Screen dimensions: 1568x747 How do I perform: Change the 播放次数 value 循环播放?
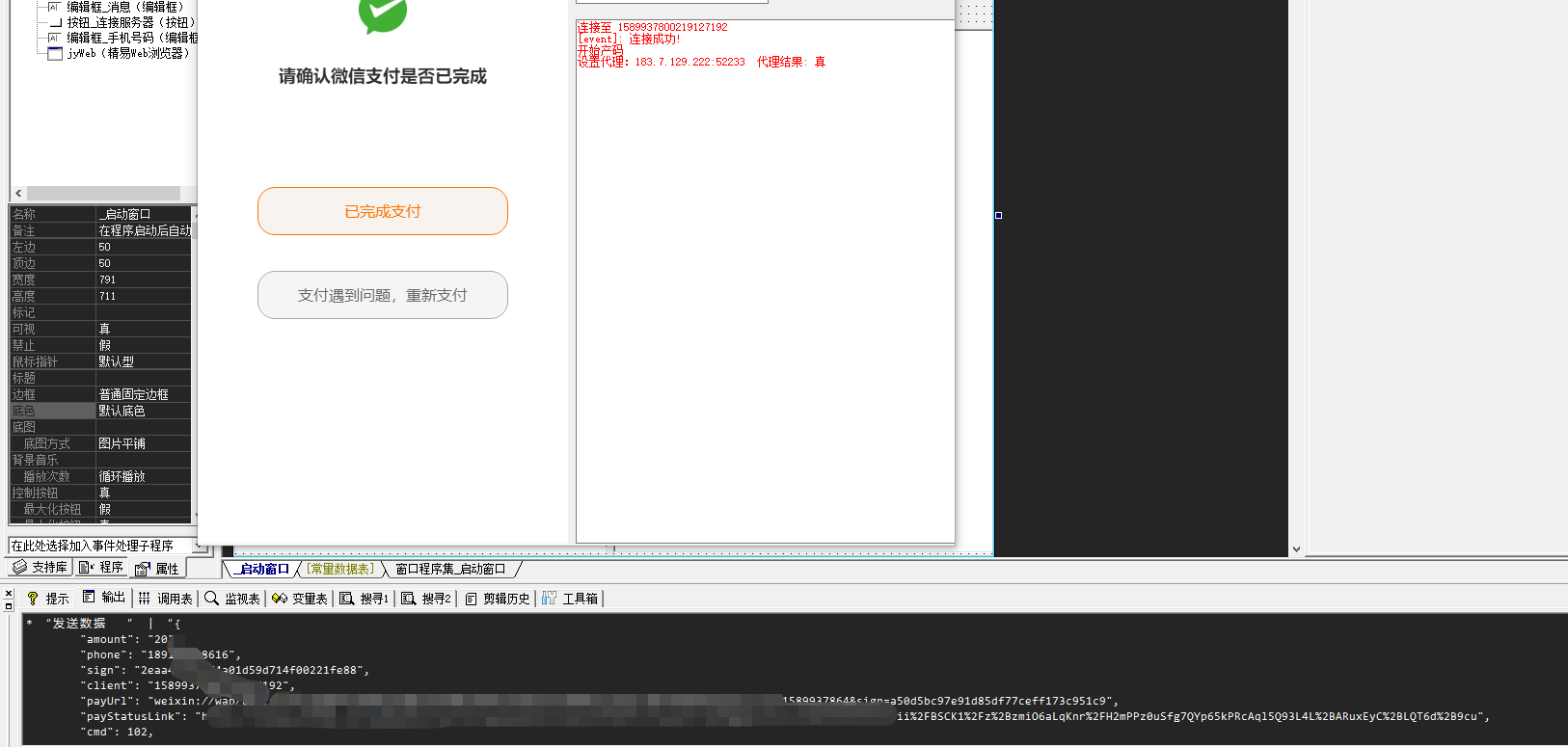(x=144, y=476)
